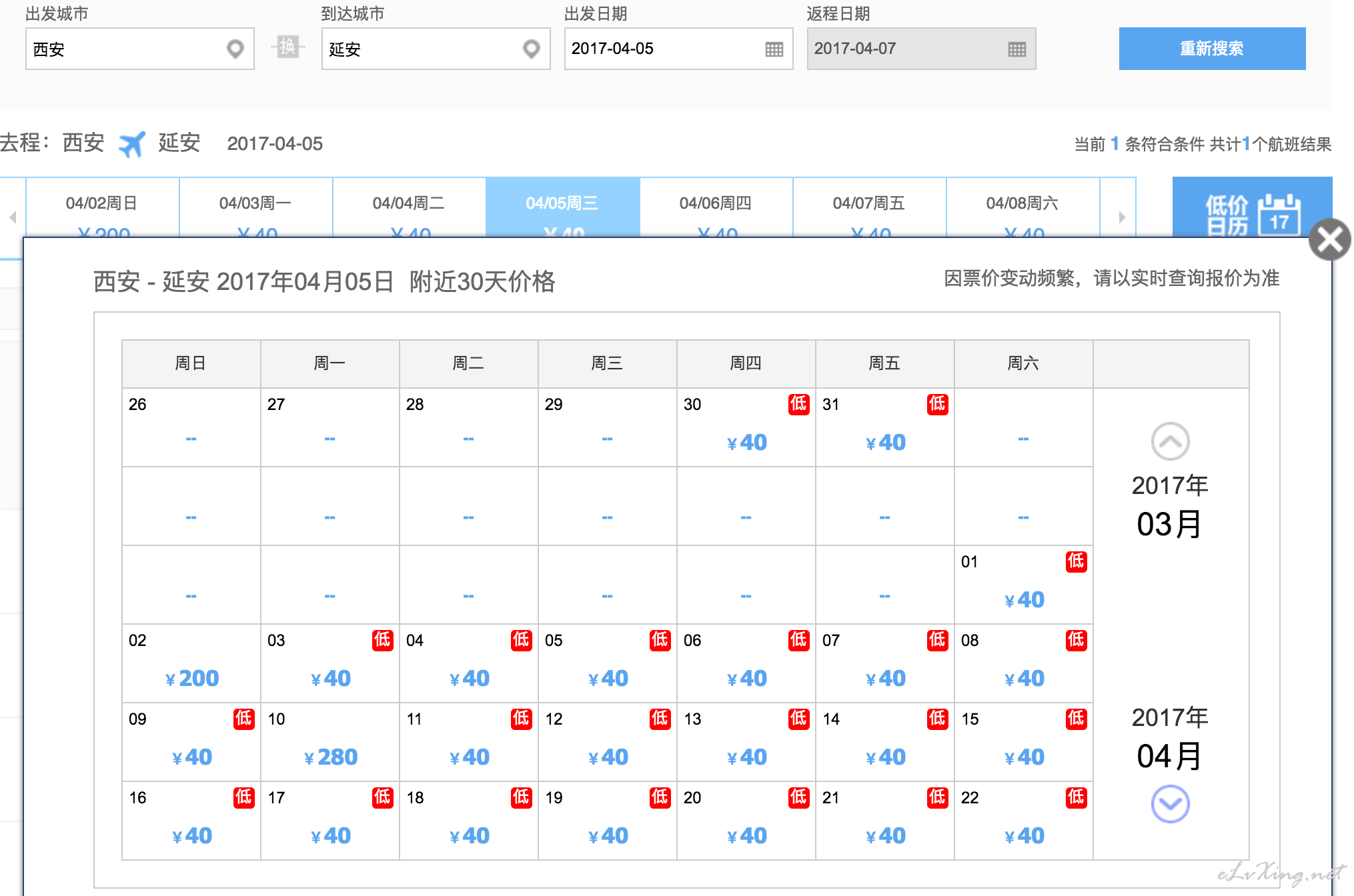Click the location pin in departure city field

coord(235,49)
